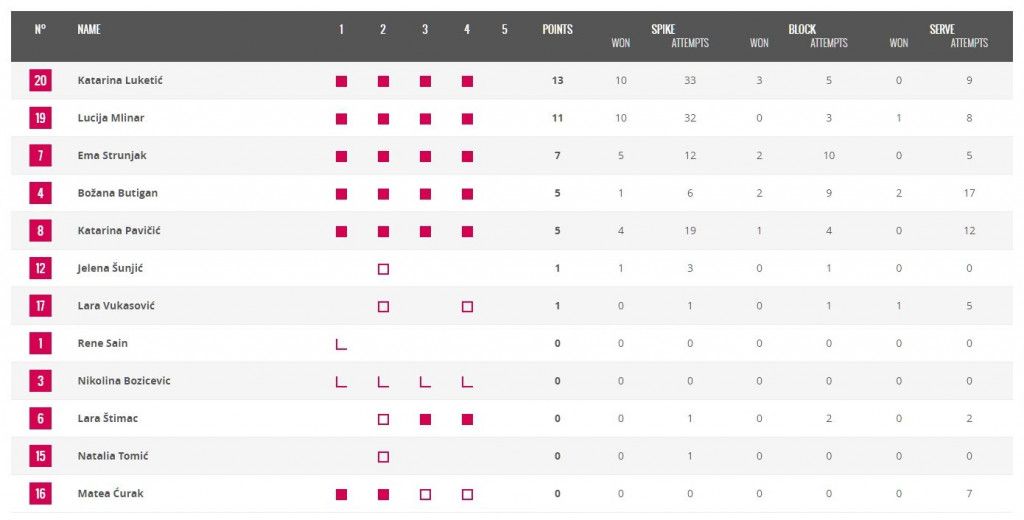1024x520 pixels.
Task: Click jersey number 7 badge
Action: (x=40, y=156)
